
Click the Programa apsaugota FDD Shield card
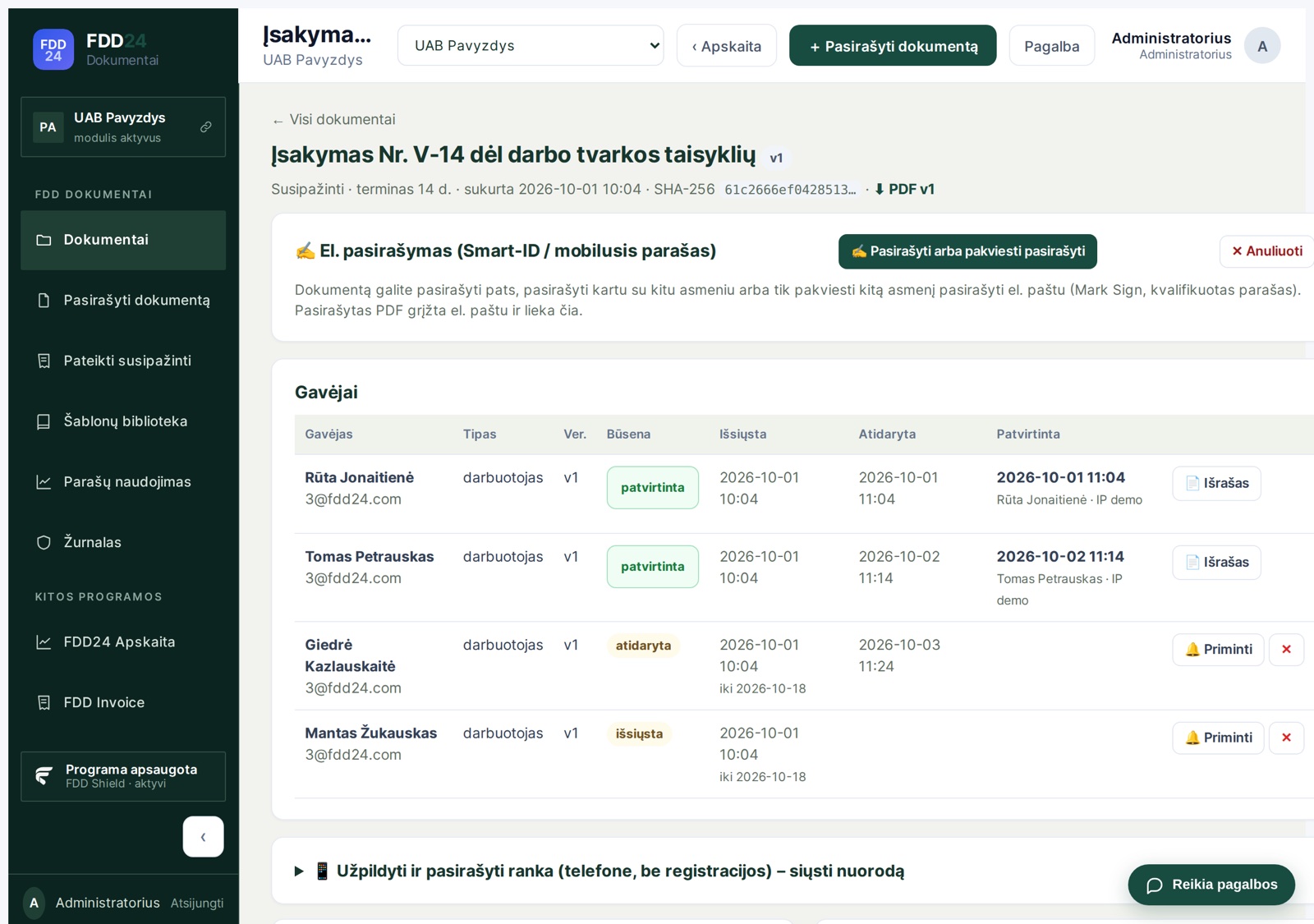[x=123, y=776]
